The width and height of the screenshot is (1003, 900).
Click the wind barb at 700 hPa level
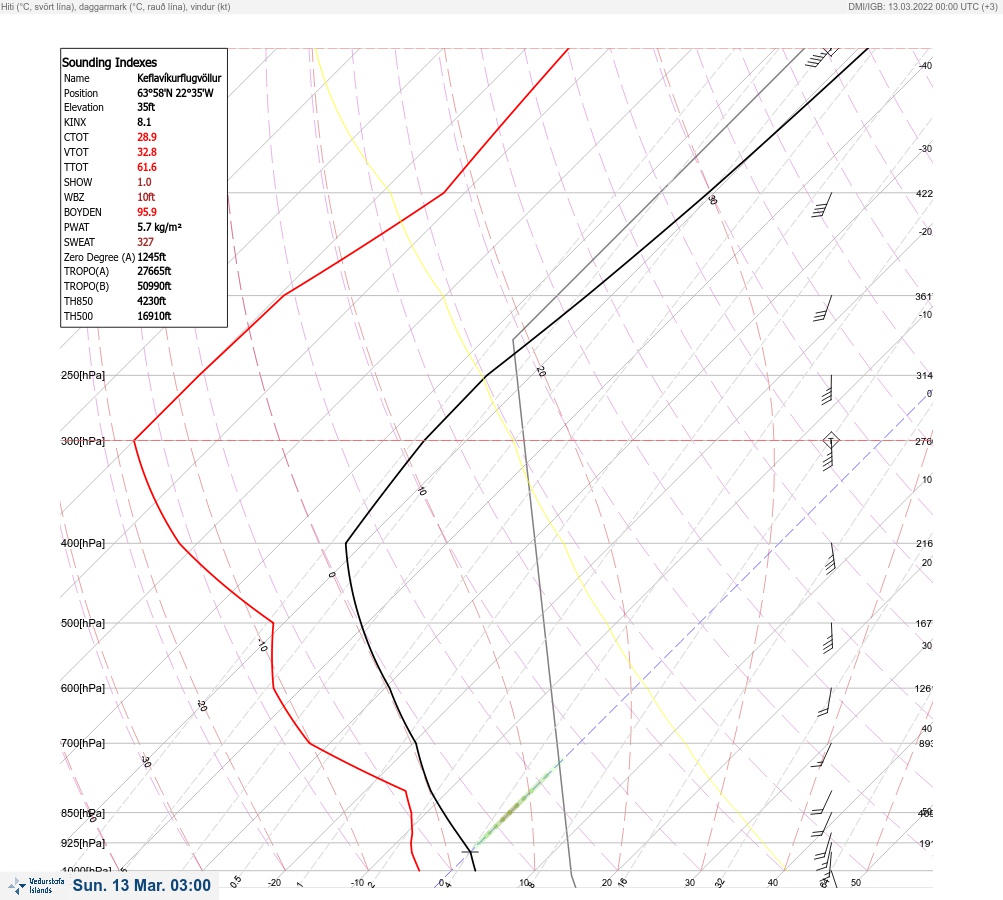pos(821,755)
